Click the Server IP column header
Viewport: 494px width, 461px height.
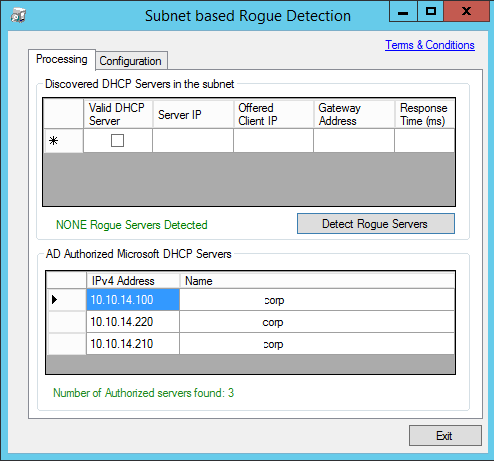[x=193, y=114]
